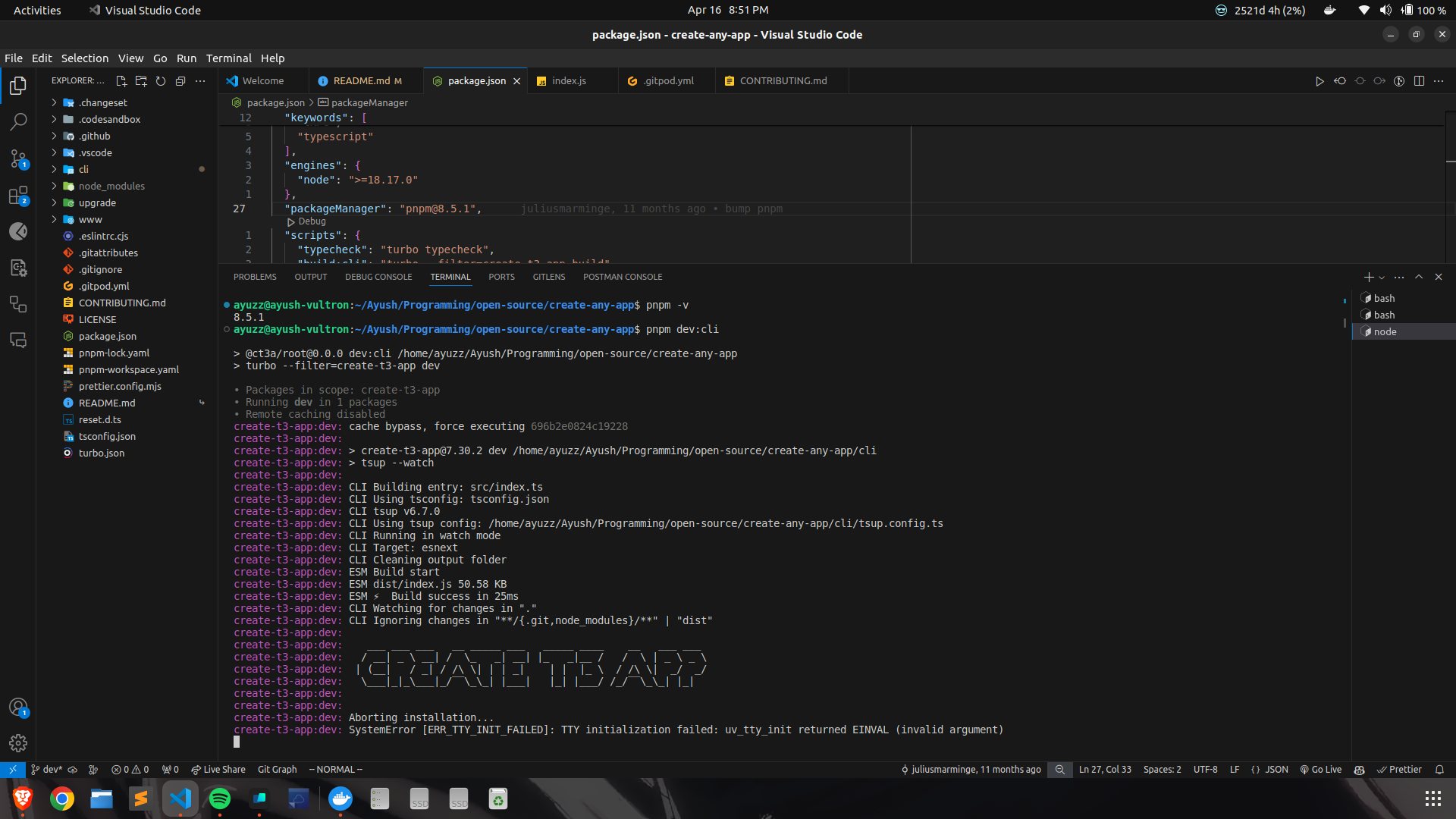Maximize the terminal panel with chevron
1456x819 pixels.
point(1419,277)
